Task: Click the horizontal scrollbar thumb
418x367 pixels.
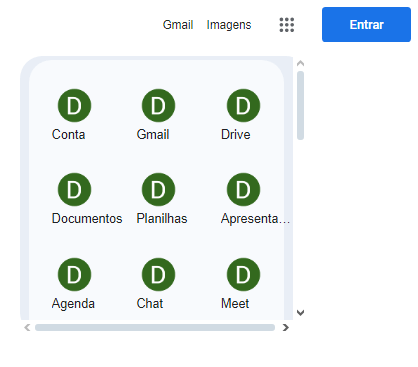Action: coord(155,328)
